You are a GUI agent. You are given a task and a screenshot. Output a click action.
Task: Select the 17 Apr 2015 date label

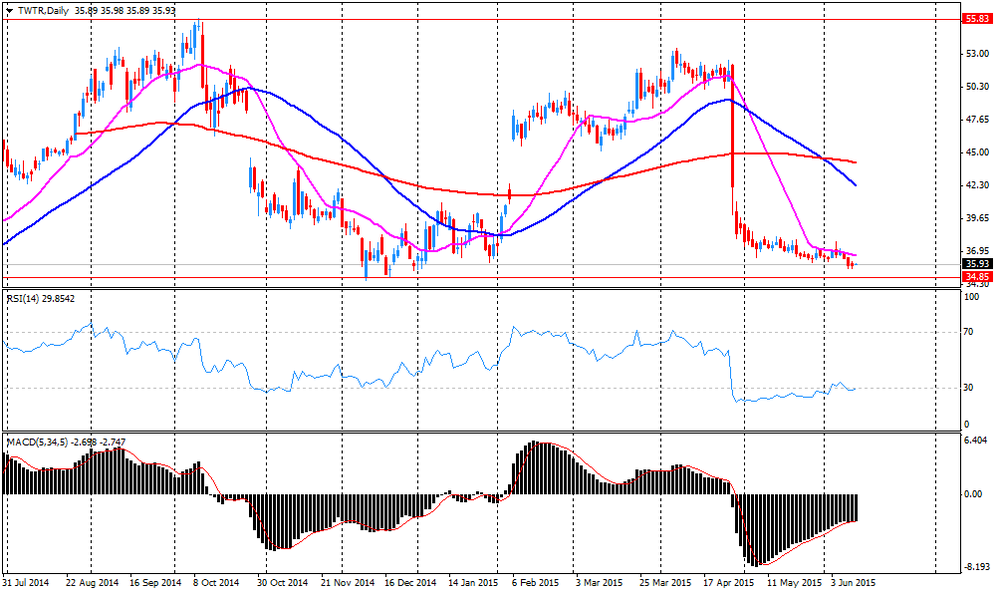[728, 583]
